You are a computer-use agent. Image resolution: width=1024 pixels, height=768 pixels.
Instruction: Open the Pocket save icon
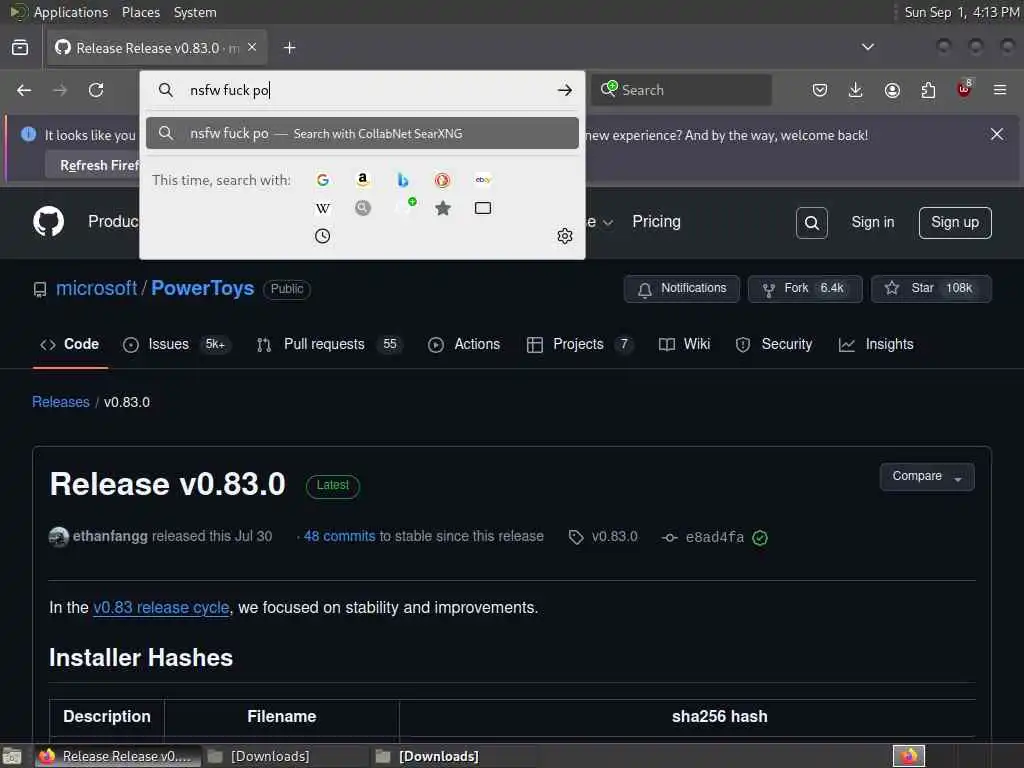[x=820, y=90]
